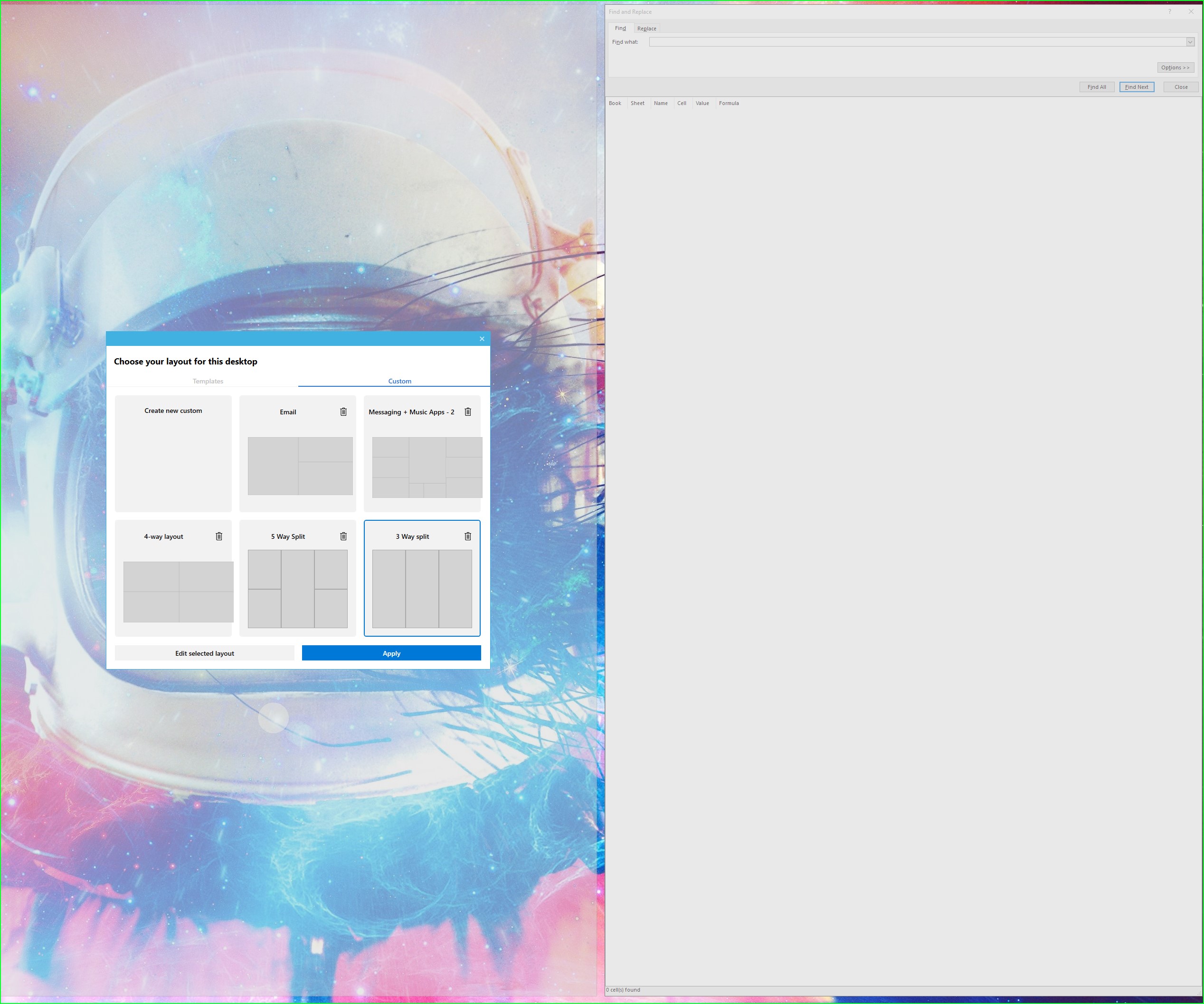Open the Replace tab in Find and Replace
The height and width of the screenshot is (1004, 1204).
647,29
